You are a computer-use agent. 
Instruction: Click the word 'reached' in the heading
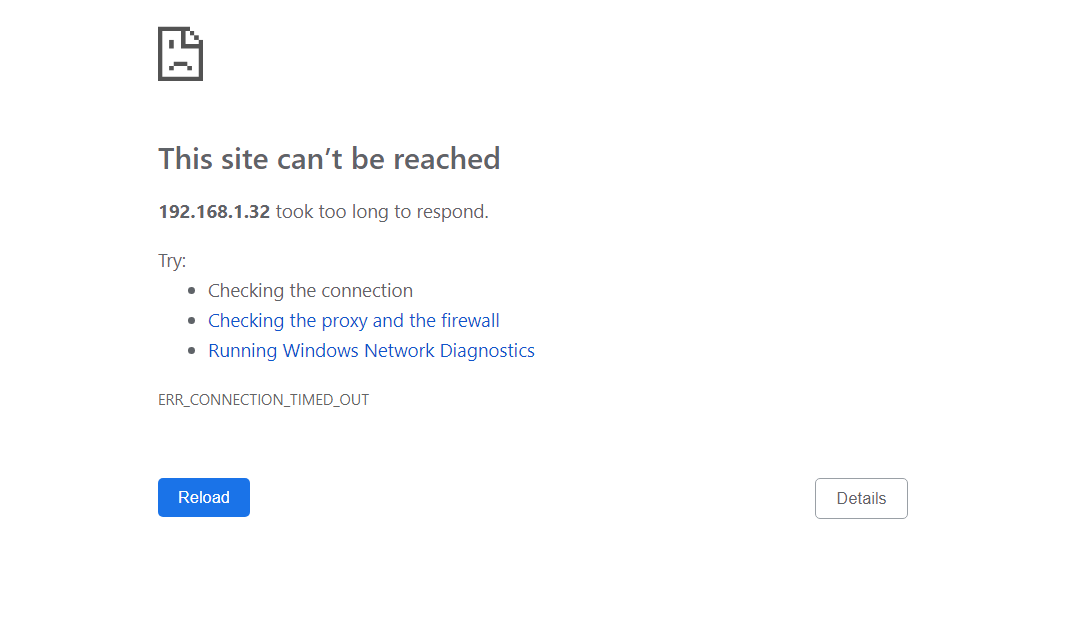click(447, 159)
